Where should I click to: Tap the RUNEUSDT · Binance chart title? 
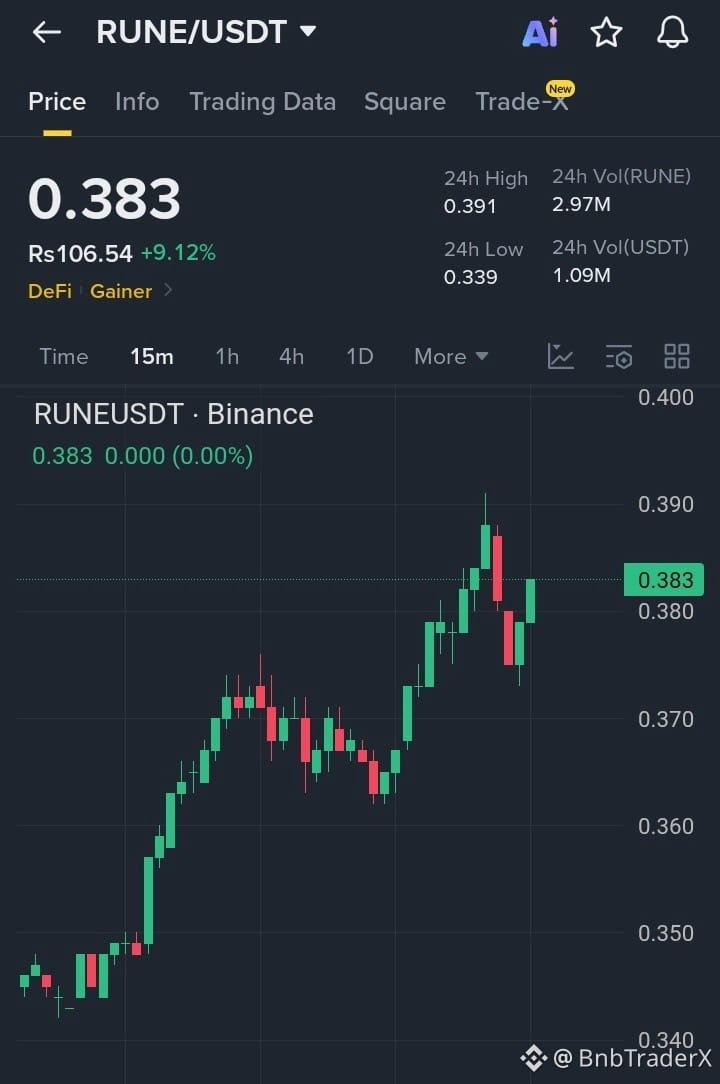coord(174,414)
